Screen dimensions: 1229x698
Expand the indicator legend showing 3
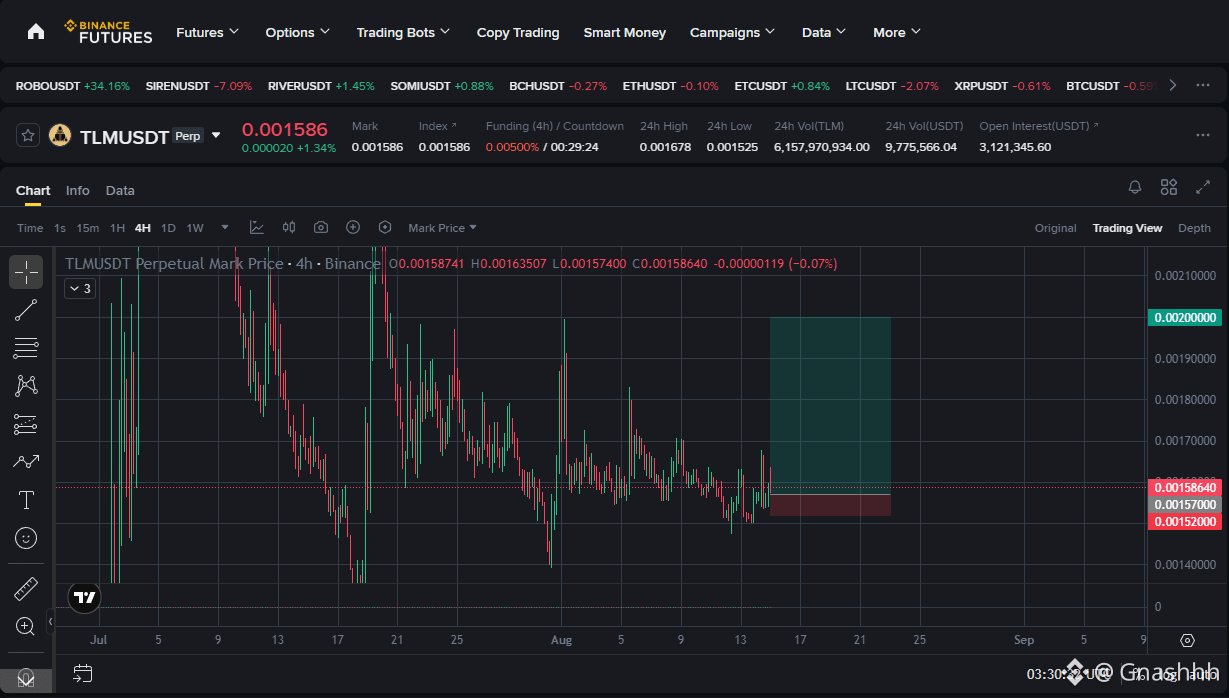pos(79,289)
